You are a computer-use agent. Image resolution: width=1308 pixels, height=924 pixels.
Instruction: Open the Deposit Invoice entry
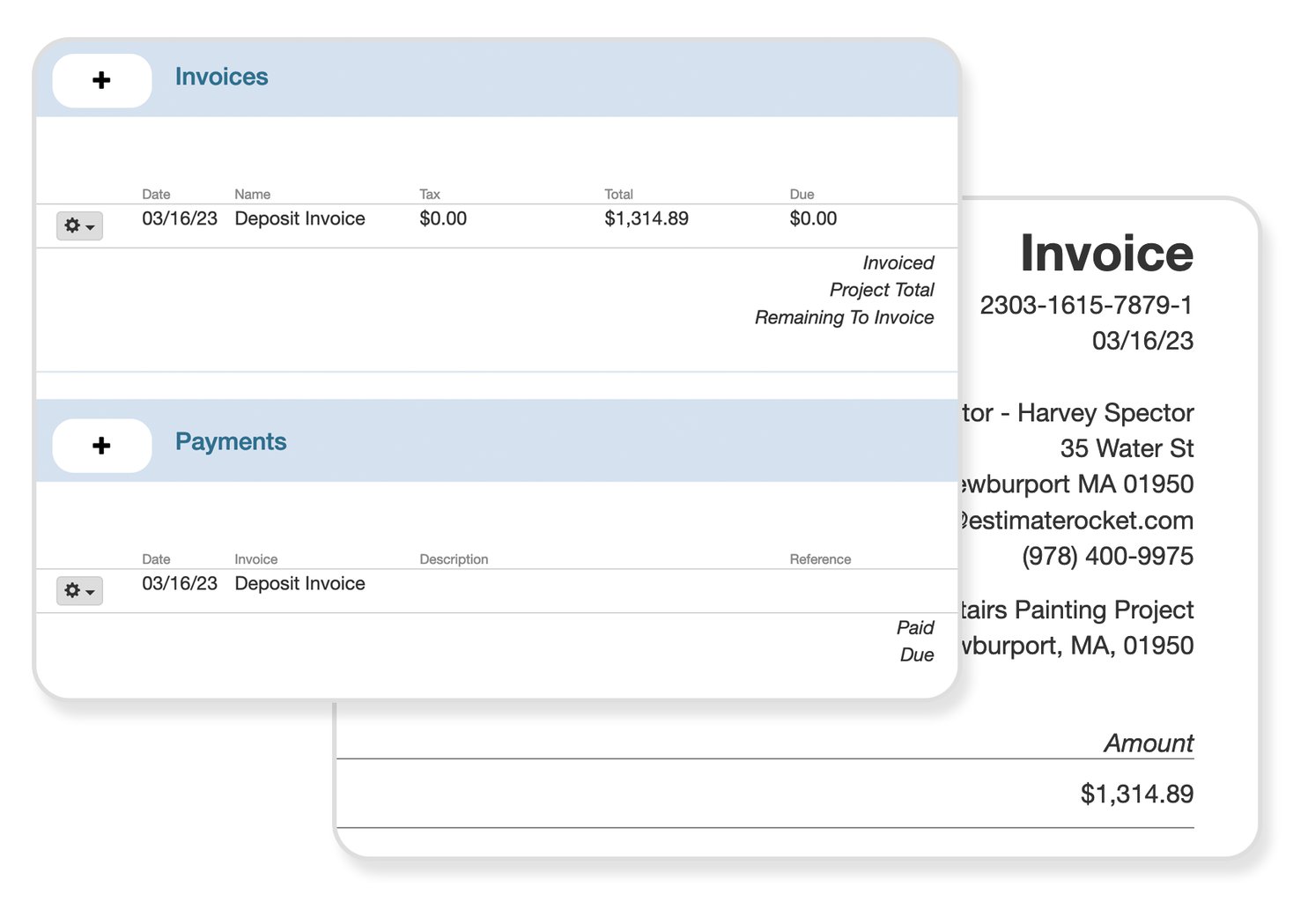click(299, 218)
